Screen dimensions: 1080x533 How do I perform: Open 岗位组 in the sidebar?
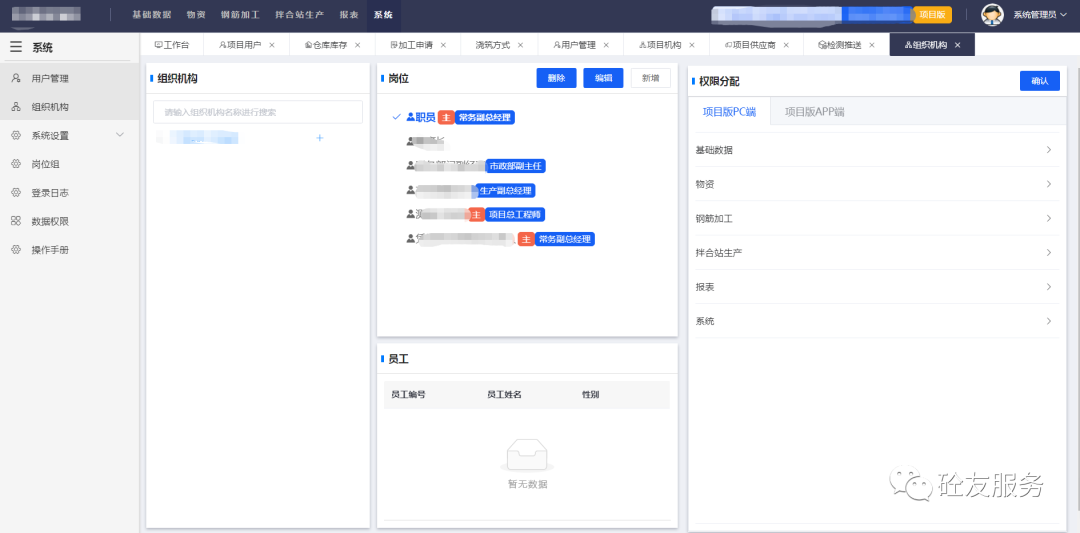tap(45, 164)
